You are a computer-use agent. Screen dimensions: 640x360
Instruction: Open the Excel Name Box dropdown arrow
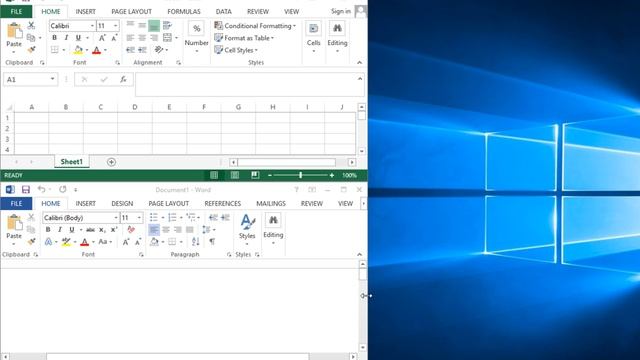(x=52, y=79)
